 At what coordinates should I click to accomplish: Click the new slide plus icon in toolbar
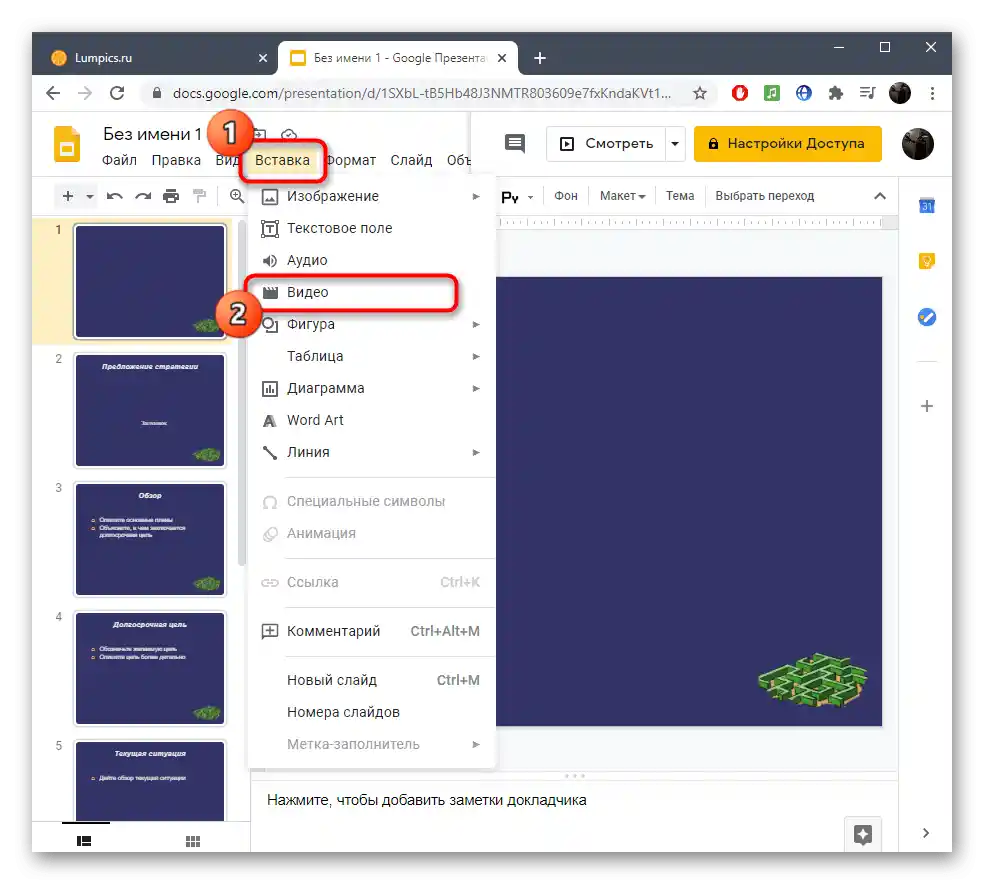(68, 196)
